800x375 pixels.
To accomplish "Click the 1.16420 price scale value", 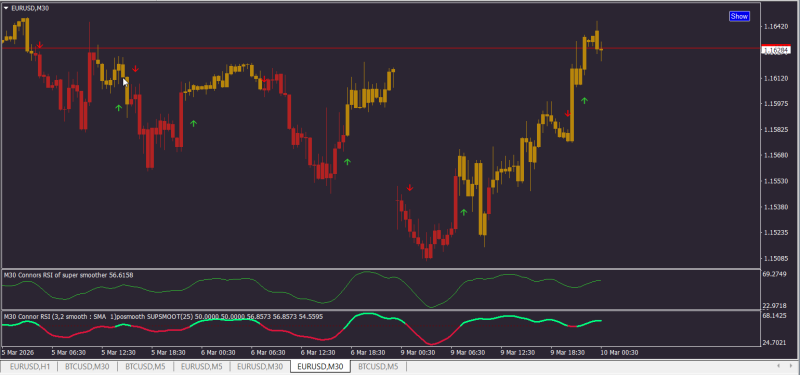I will tap(777, 27).
